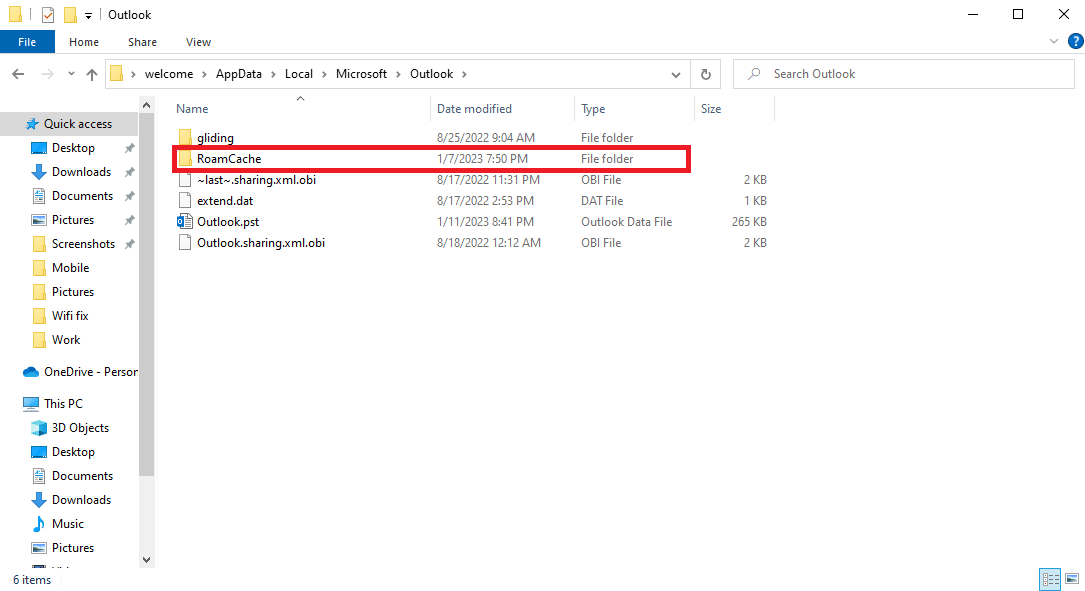Image resolution: width=1085 pixels, height=591 pixels.
Task: Expand the address bar history dropdown
Action: pyautogui.click(x=675, y=74)
